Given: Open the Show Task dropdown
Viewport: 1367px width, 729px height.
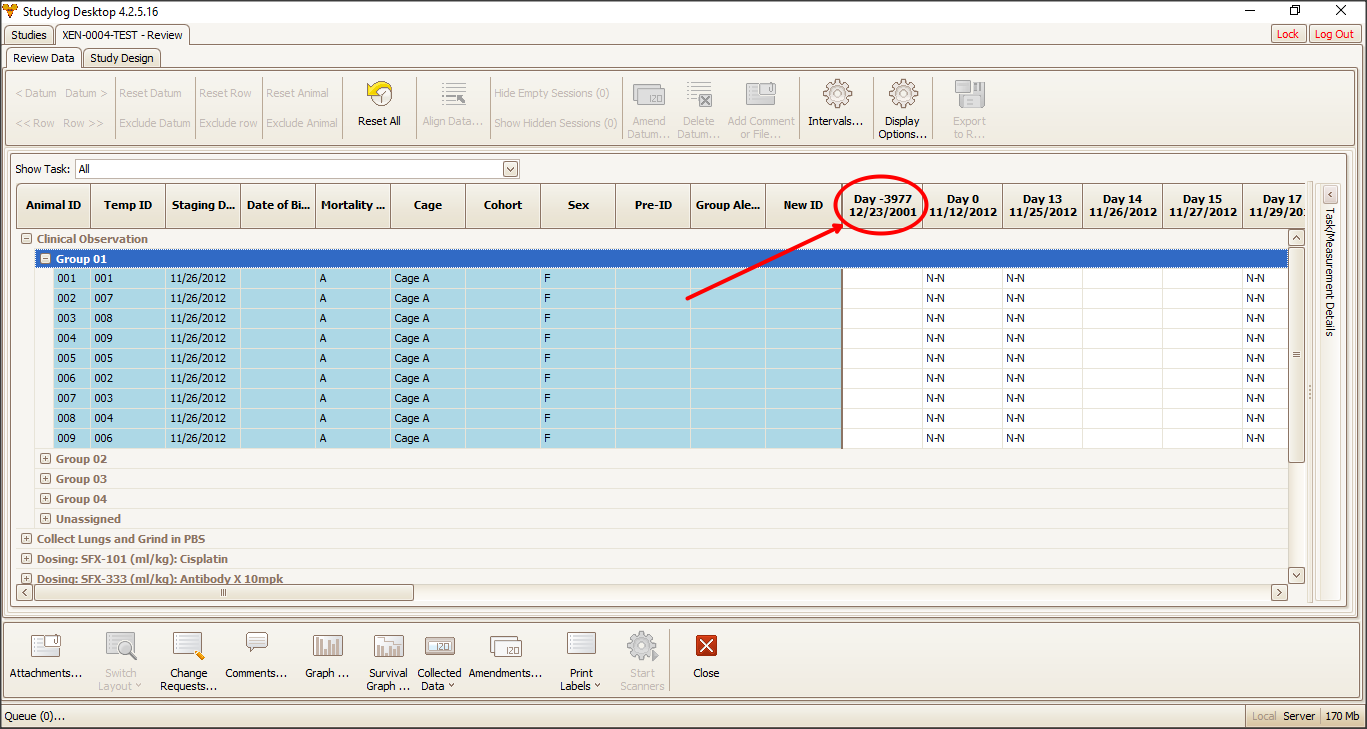Looking at the screenshot, I should coord(510,169).
